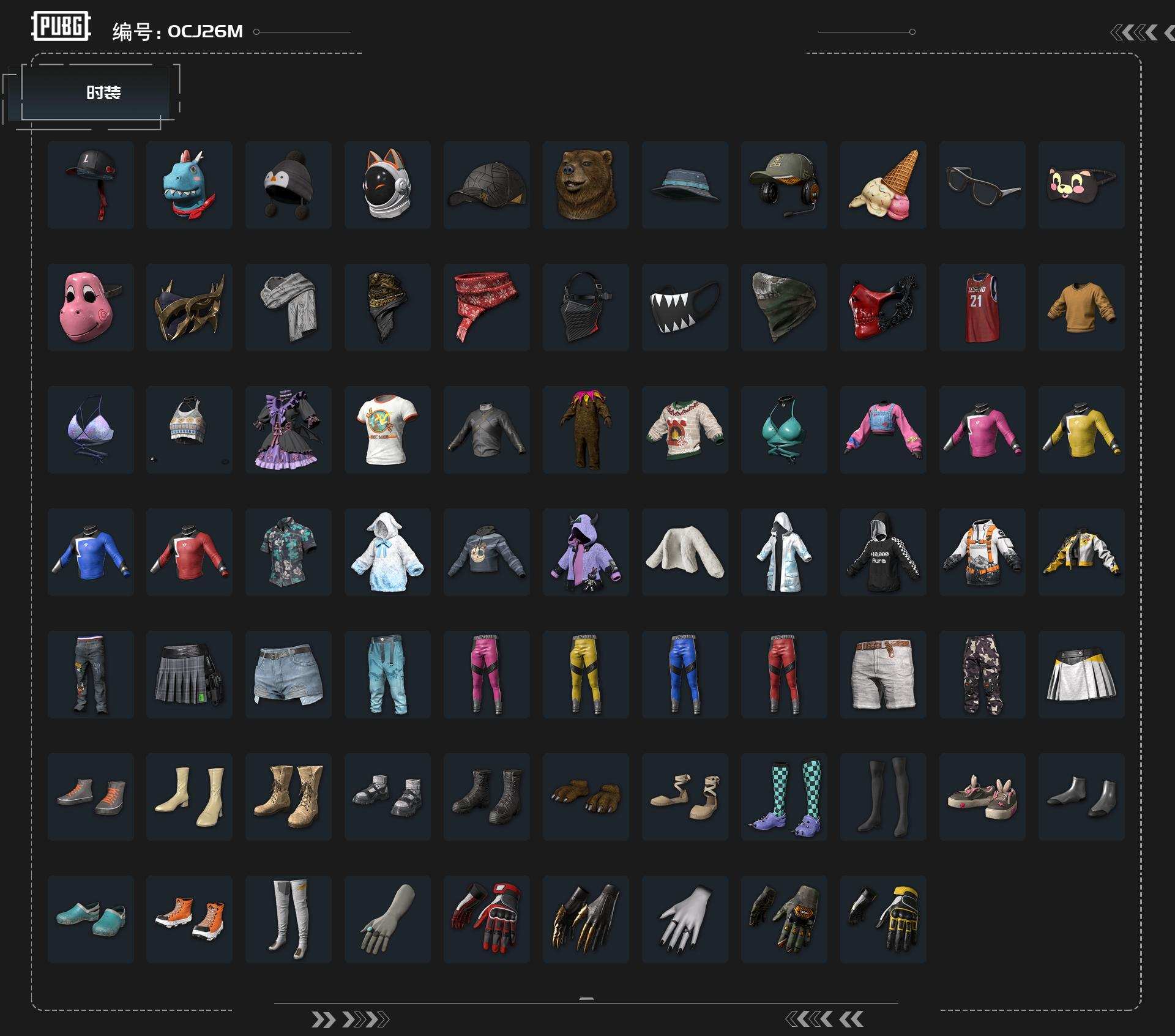Image resolution: width=1175 pixels, height=1036 pixels.
Task: Choose the teal clog shoes
Action: (x=91, y=919)
